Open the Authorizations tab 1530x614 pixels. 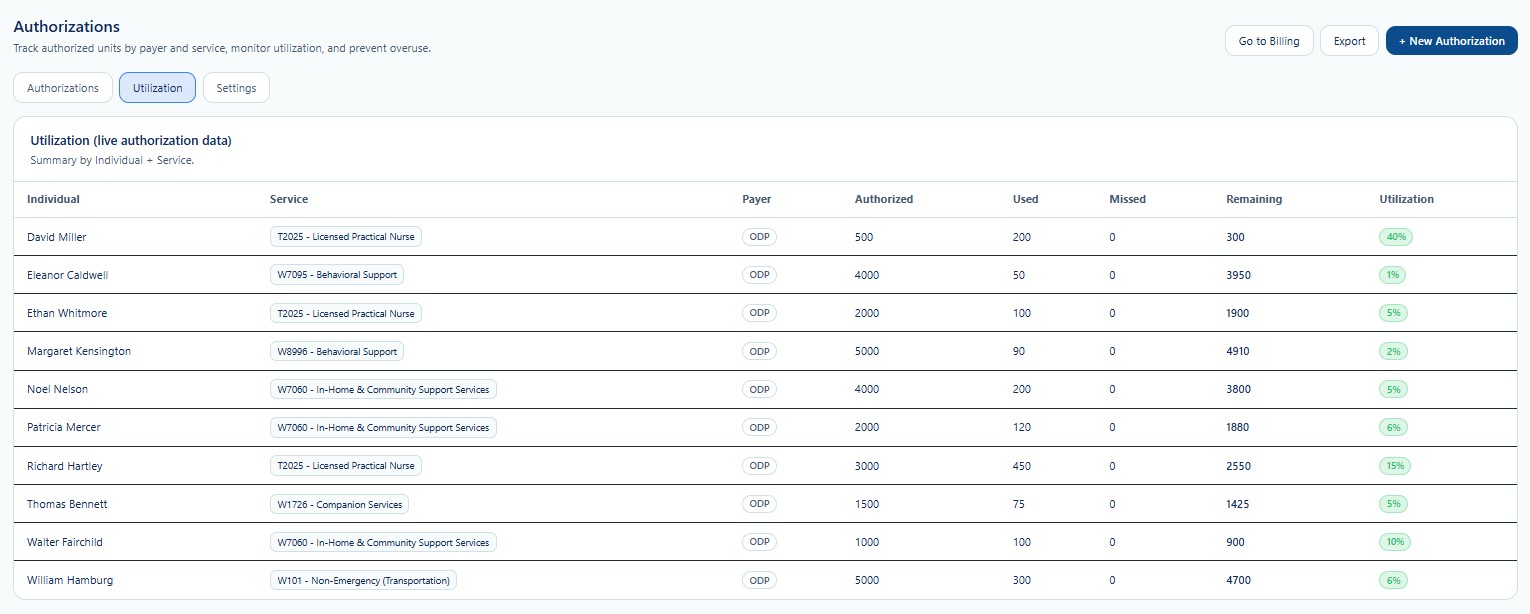tap(63, 88)
